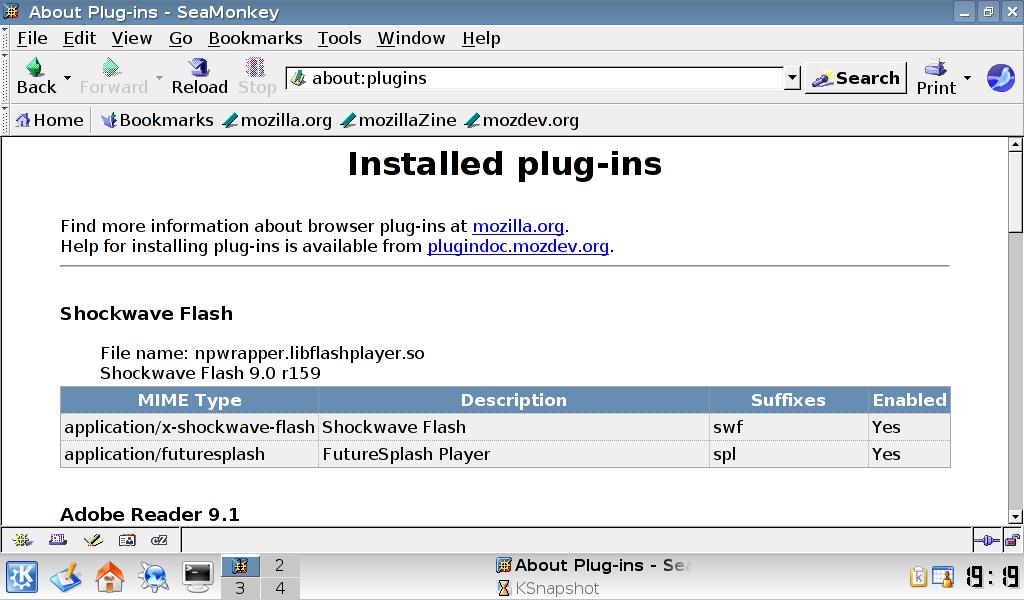Open the URL bar history dropdown
The image size is (1024, 600).
click(792, 78)
